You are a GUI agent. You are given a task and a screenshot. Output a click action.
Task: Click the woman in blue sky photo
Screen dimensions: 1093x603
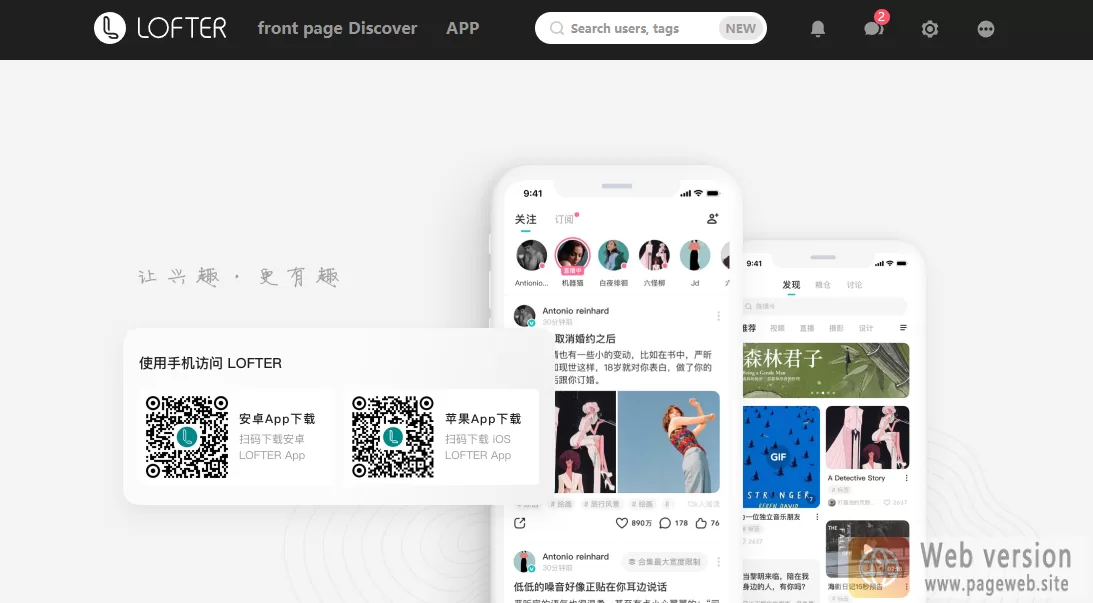pos(668,442)
